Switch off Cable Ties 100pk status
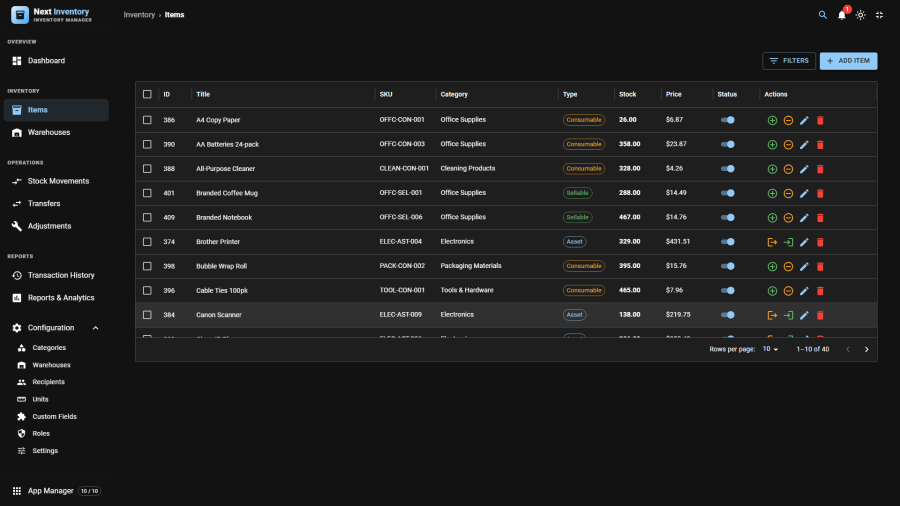 tap(727, 291)
